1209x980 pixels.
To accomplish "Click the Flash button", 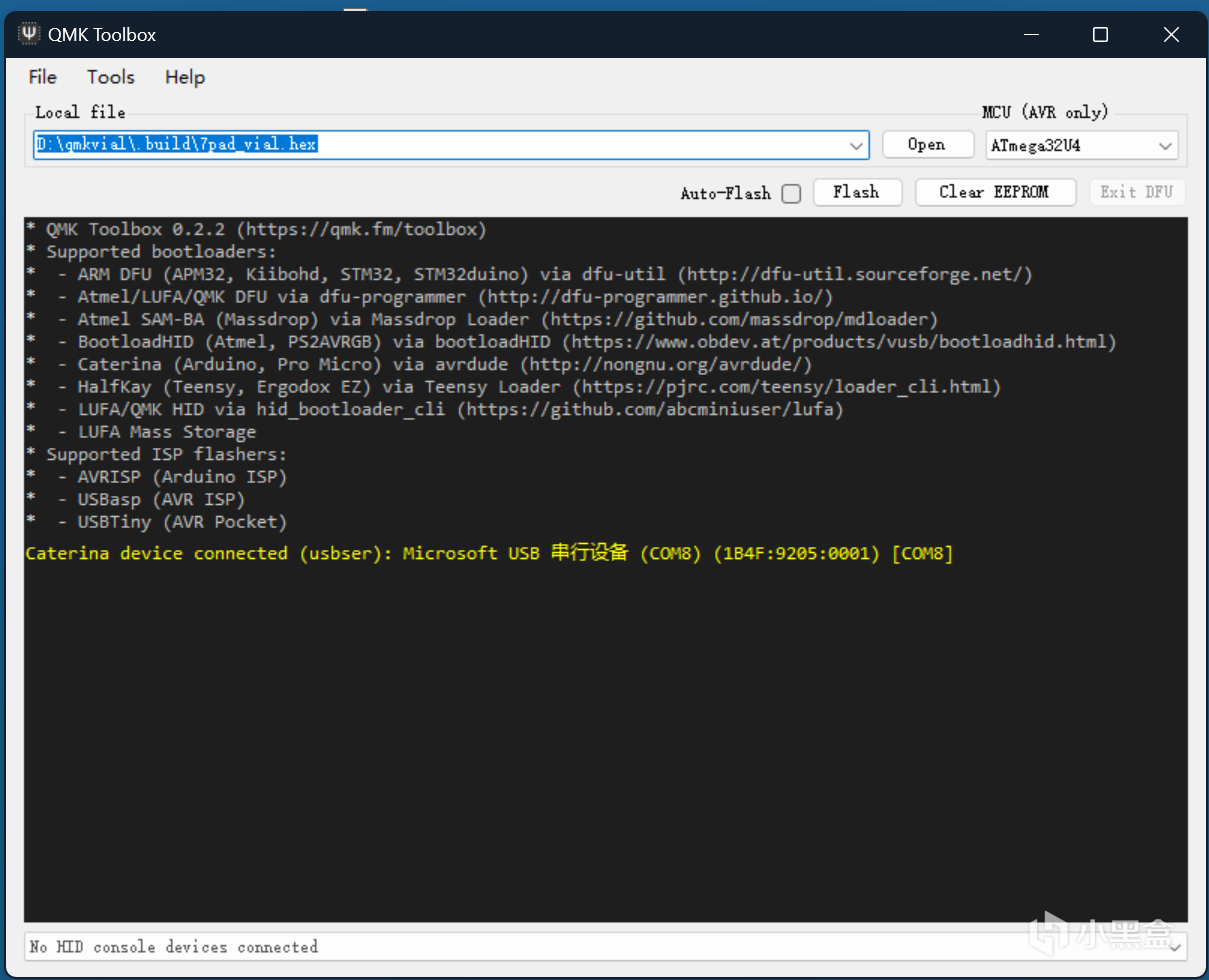I will [x=857, y=192].
